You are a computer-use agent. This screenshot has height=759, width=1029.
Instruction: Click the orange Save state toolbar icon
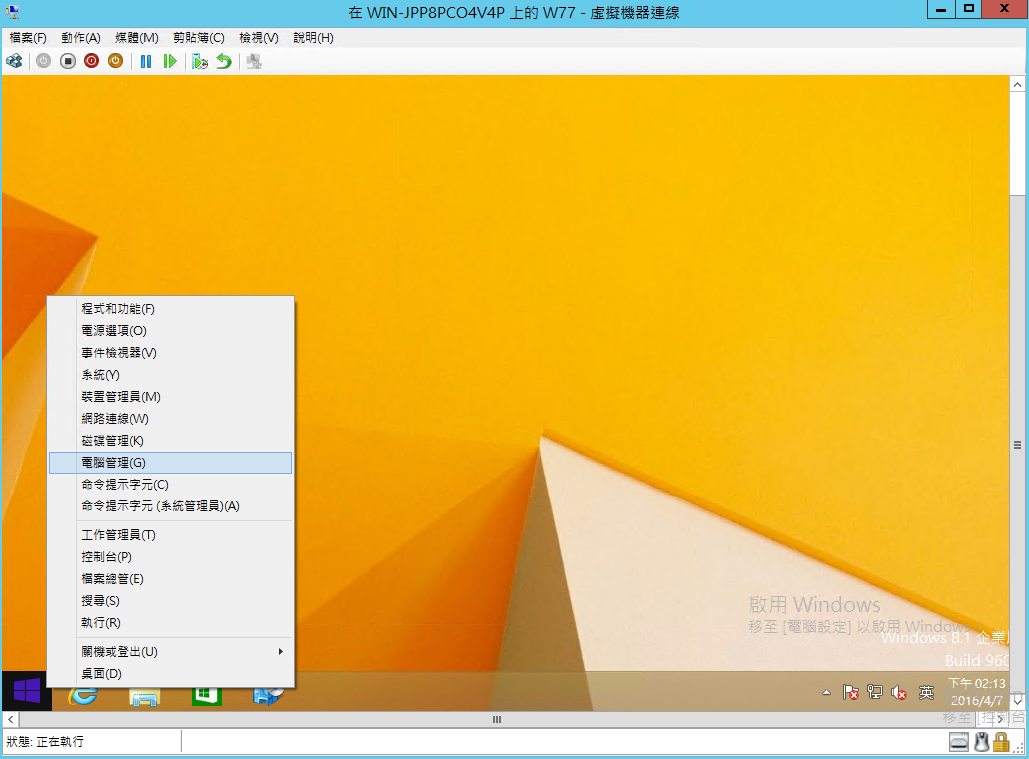116,62
